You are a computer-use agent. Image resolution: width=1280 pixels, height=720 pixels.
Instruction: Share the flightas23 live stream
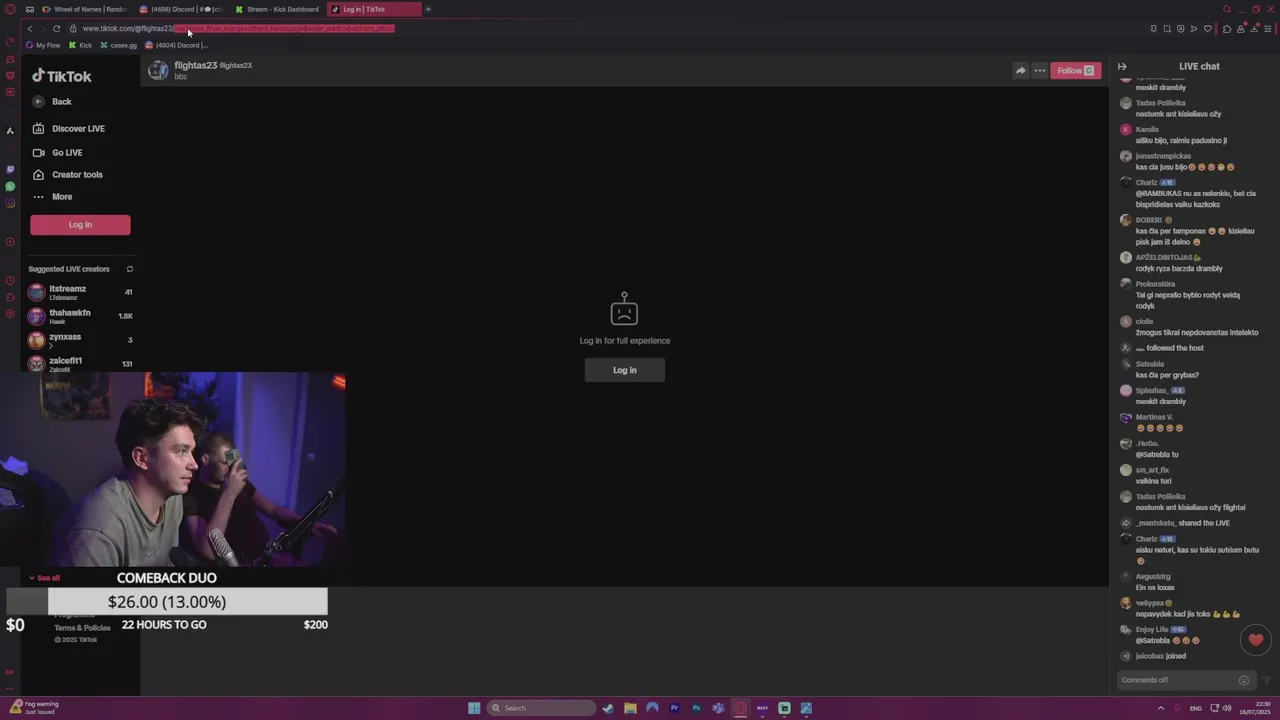click(1020, 70)
